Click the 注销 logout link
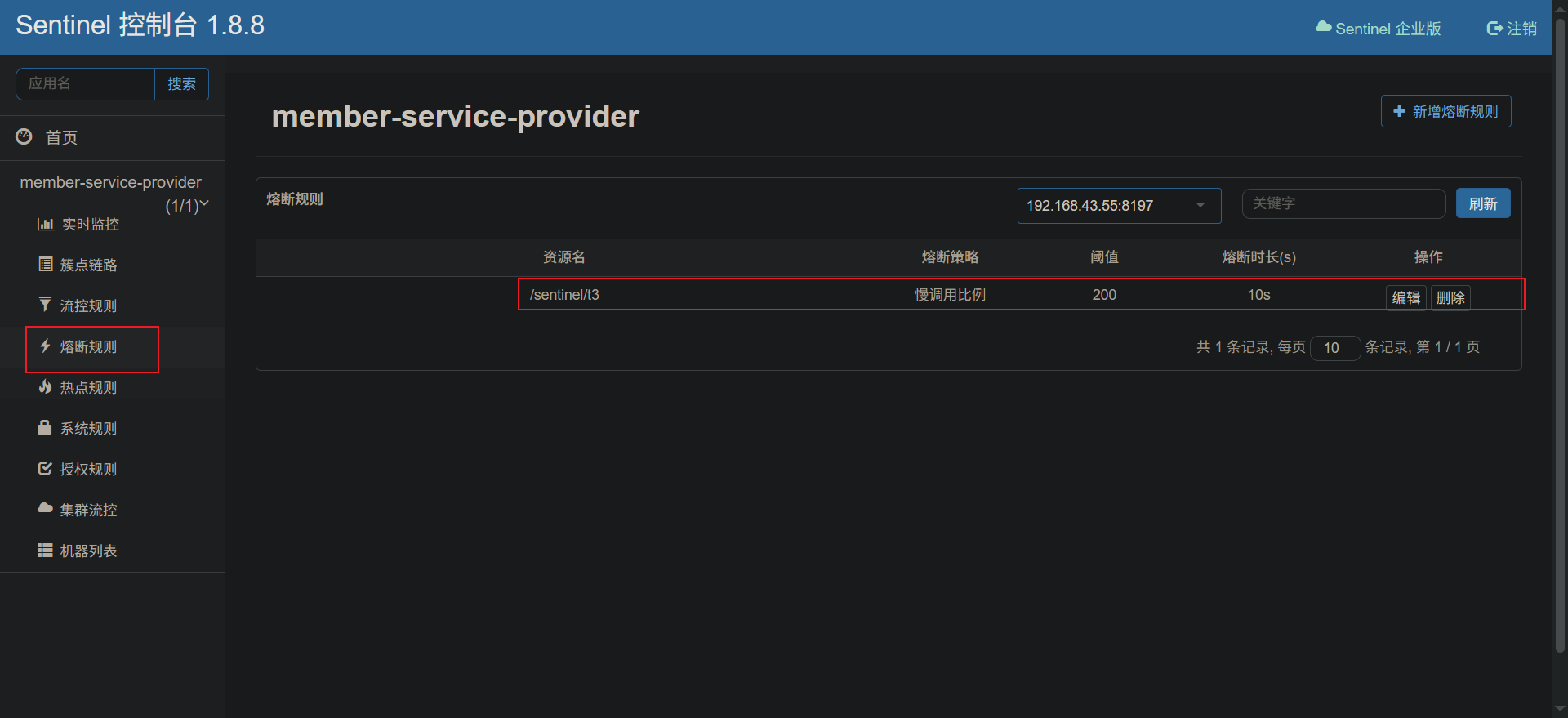This screenshot has width=1568, height=718. (x=1512, y=29)
